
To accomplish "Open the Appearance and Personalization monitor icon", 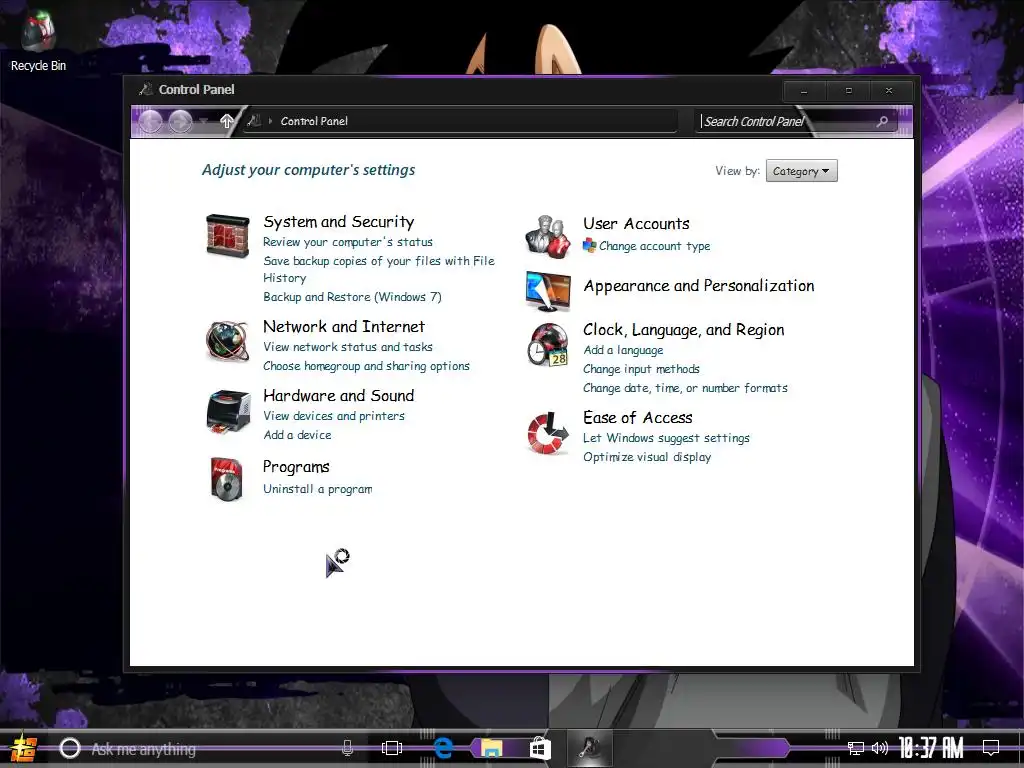I will coord(548,291).
